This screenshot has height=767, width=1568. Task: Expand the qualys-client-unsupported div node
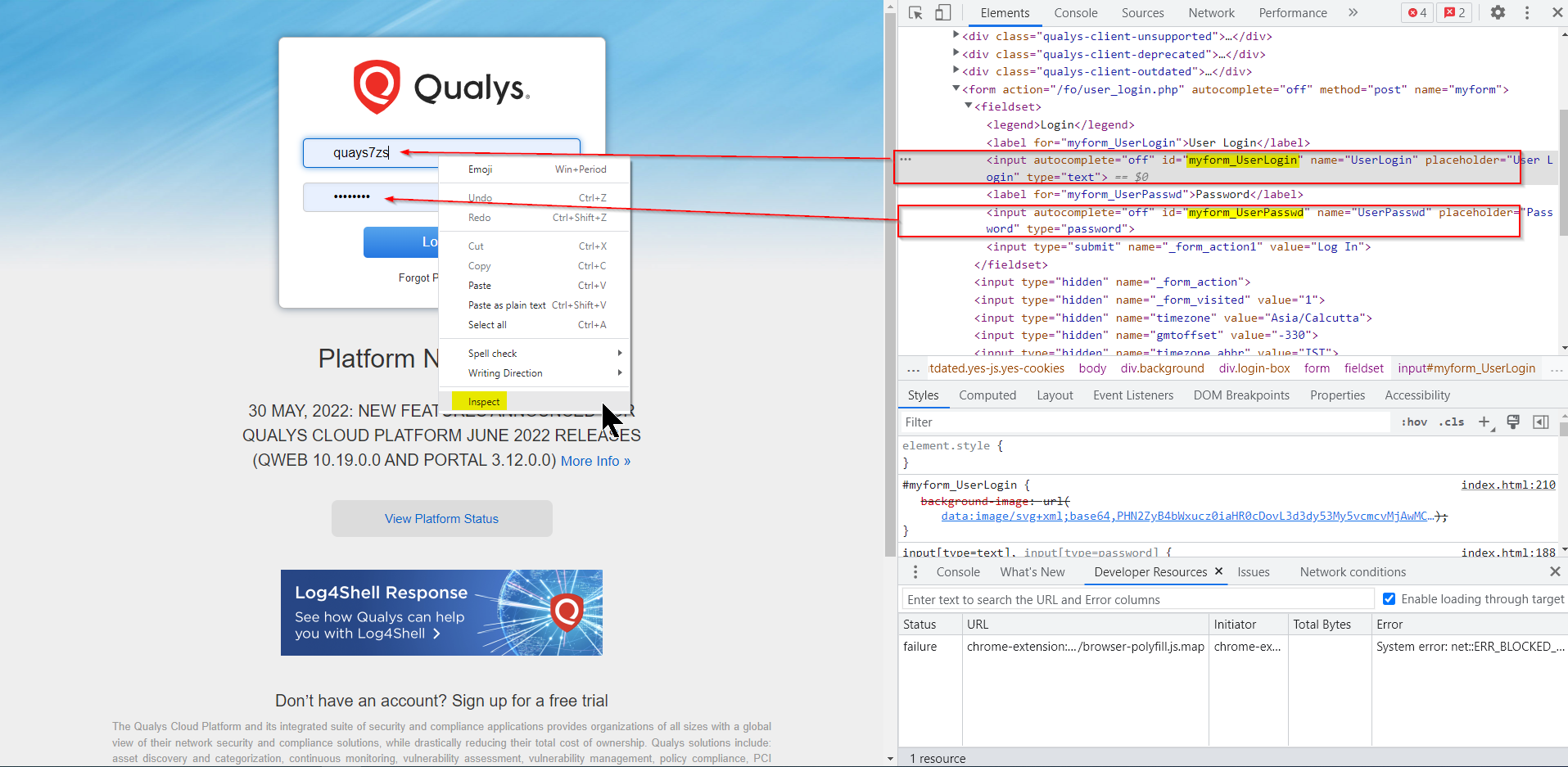pyautogui.click(x=956, y=35)
